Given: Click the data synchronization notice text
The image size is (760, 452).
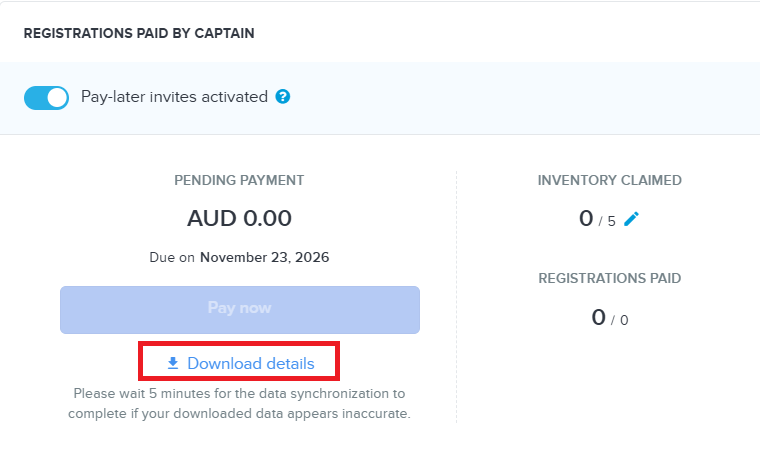Looking at the screenshot, I should tap(239, 403).
